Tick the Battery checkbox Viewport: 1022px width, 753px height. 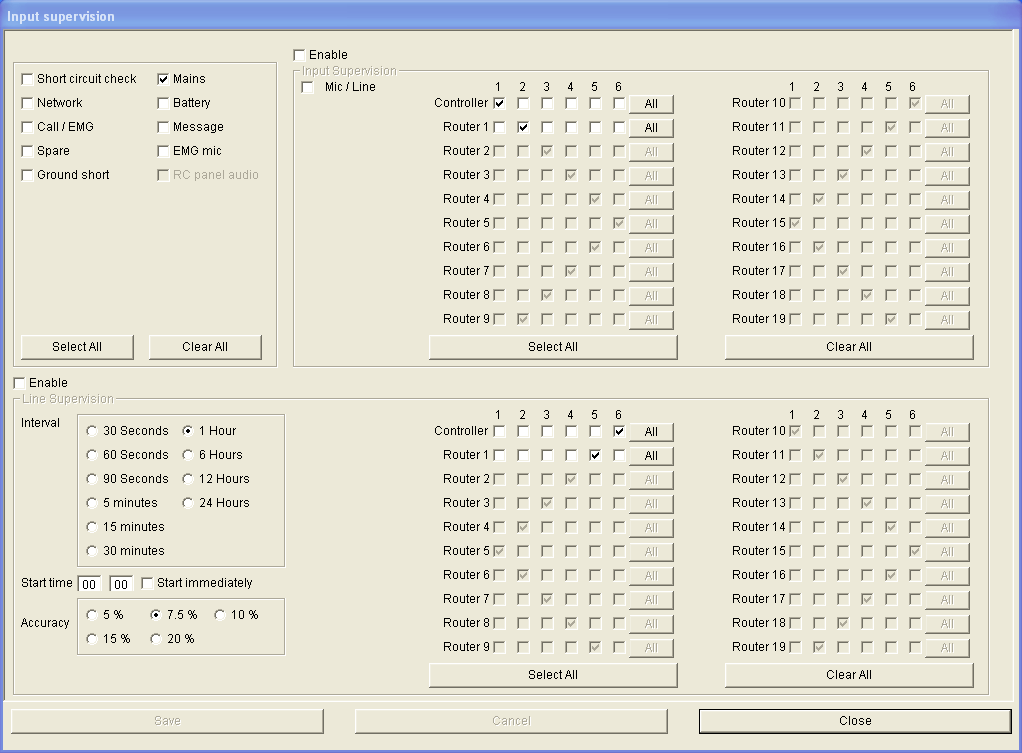(163, 103)
